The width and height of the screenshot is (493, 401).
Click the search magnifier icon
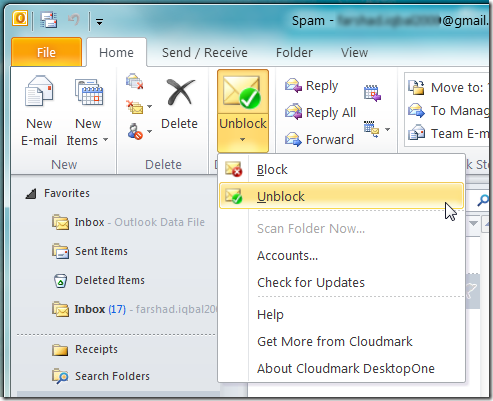point(482,200)
